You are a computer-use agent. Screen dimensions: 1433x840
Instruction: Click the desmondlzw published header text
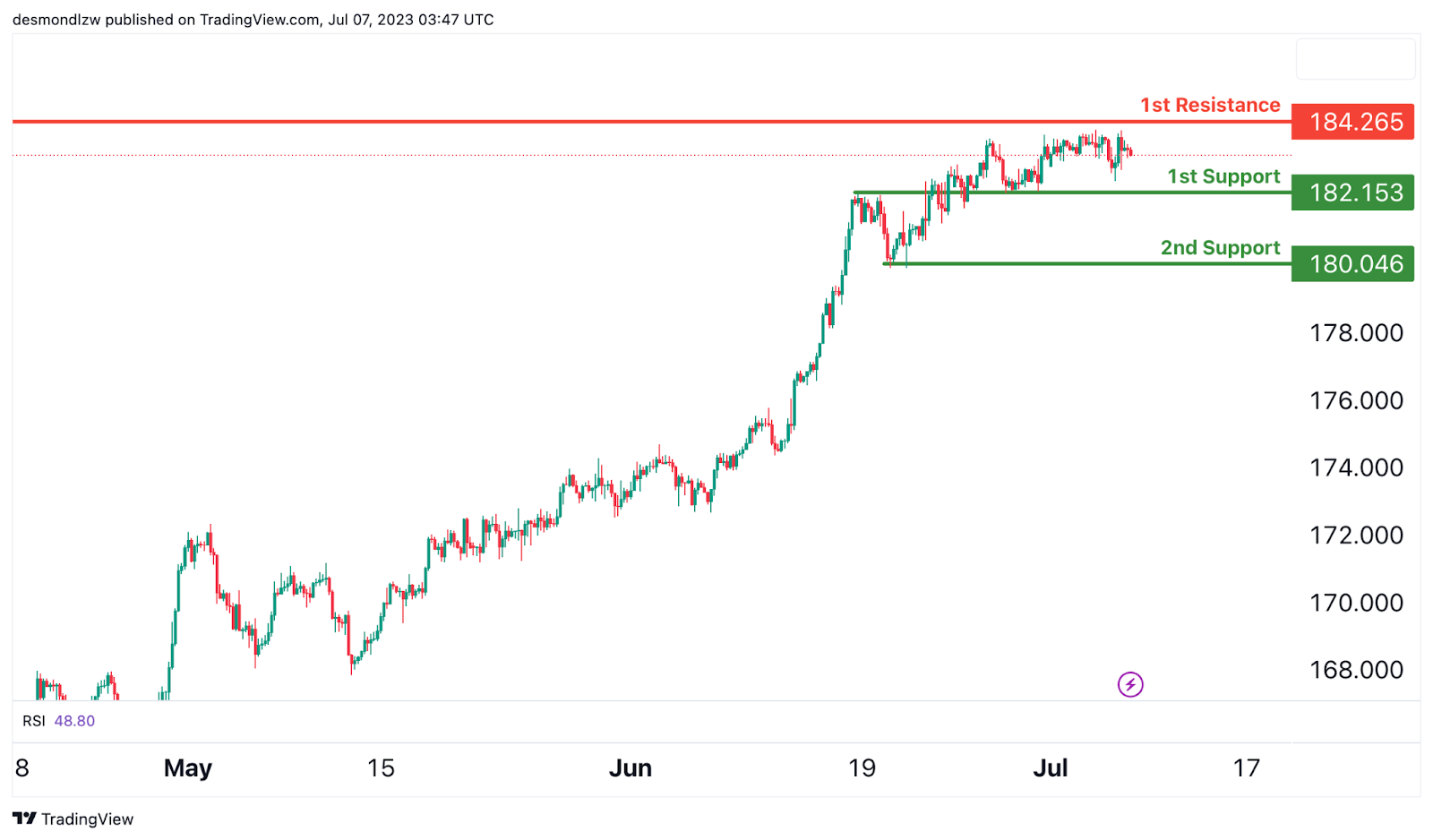point(253,20)
